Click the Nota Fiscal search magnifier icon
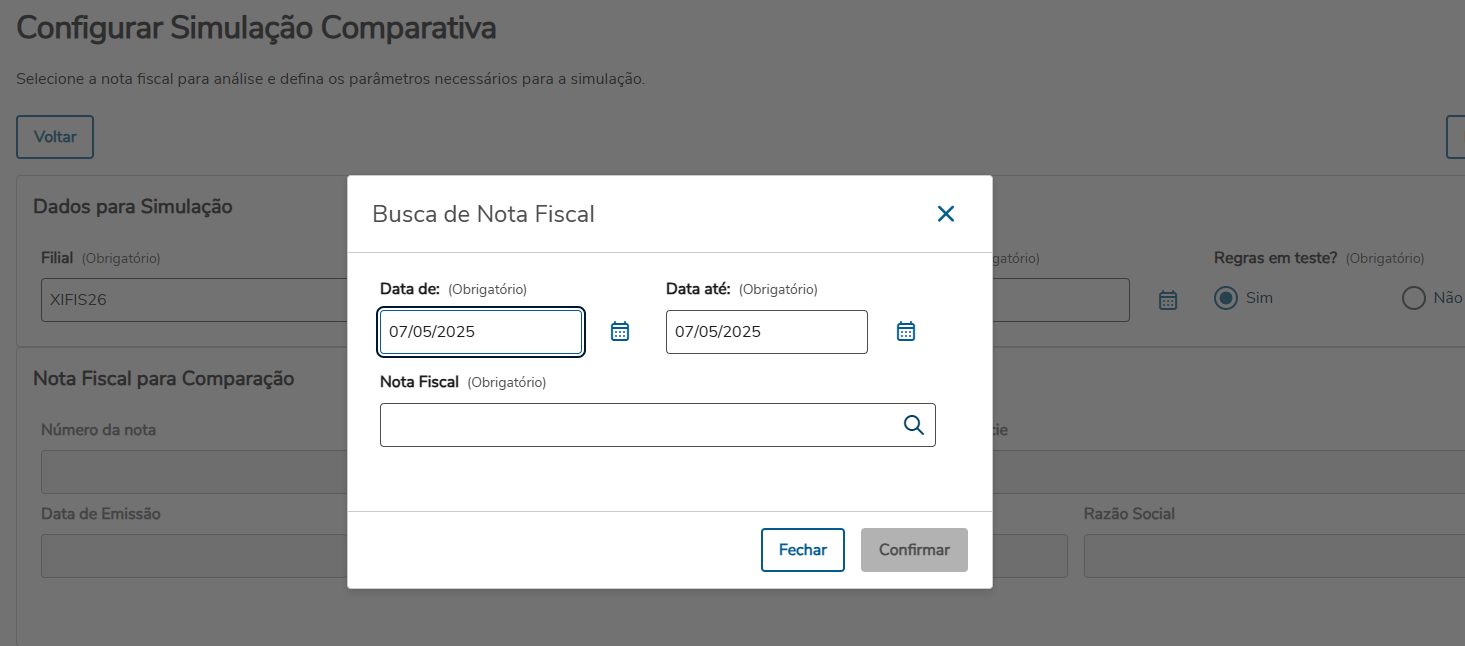 coord(914,425)
